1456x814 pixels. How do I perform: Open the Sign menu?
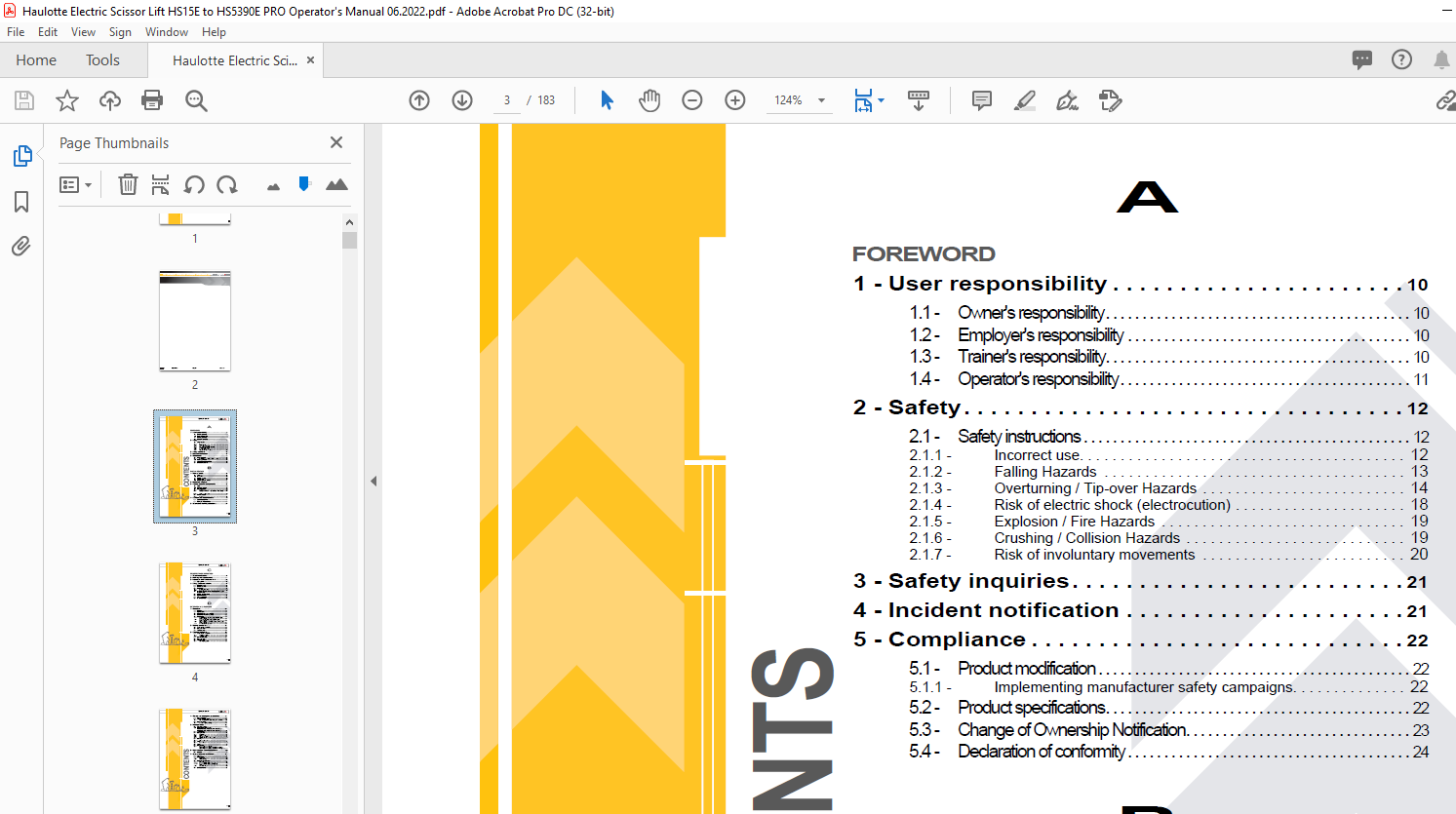[120, 32]
